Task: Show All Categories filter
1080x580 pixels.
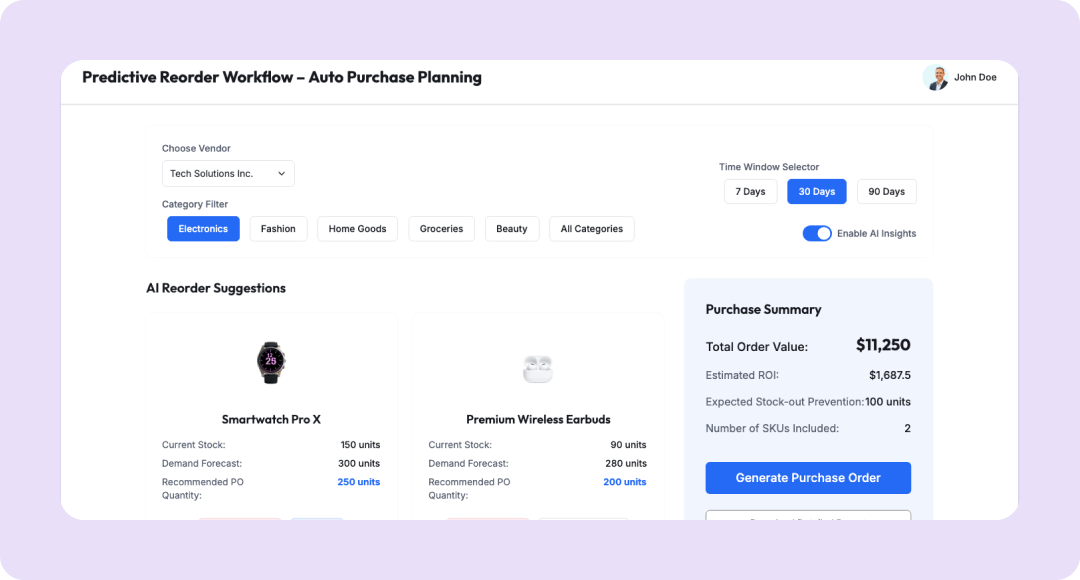Action: [x=591, y=229]
